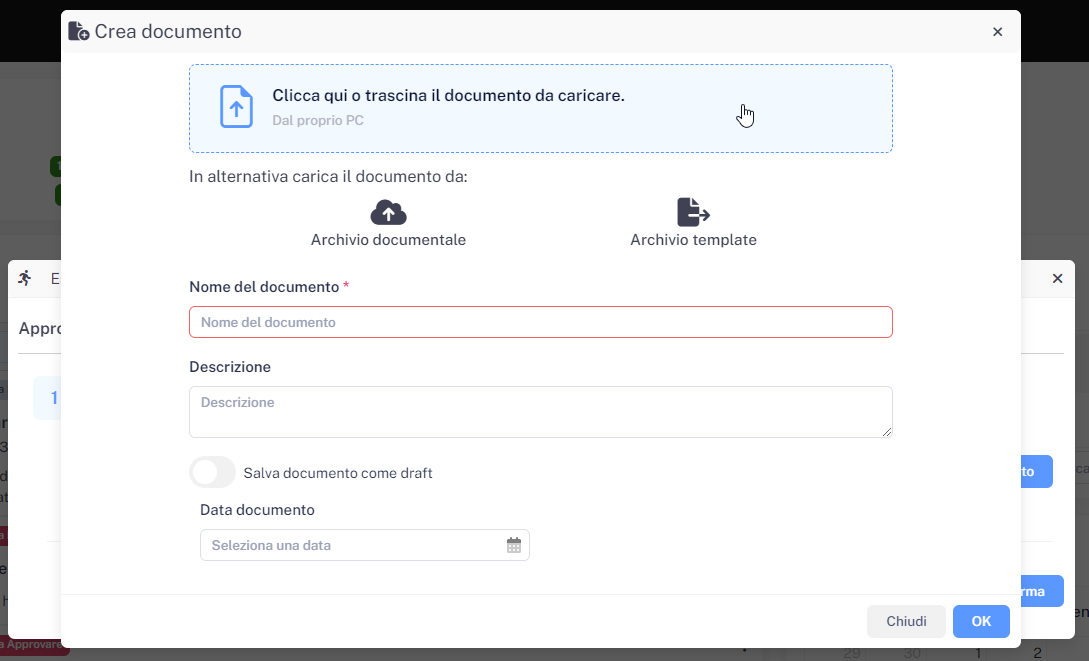Click the 'Dal proprio PC' subtitle text
The image size is (1089, 661).
click(318, 121)
